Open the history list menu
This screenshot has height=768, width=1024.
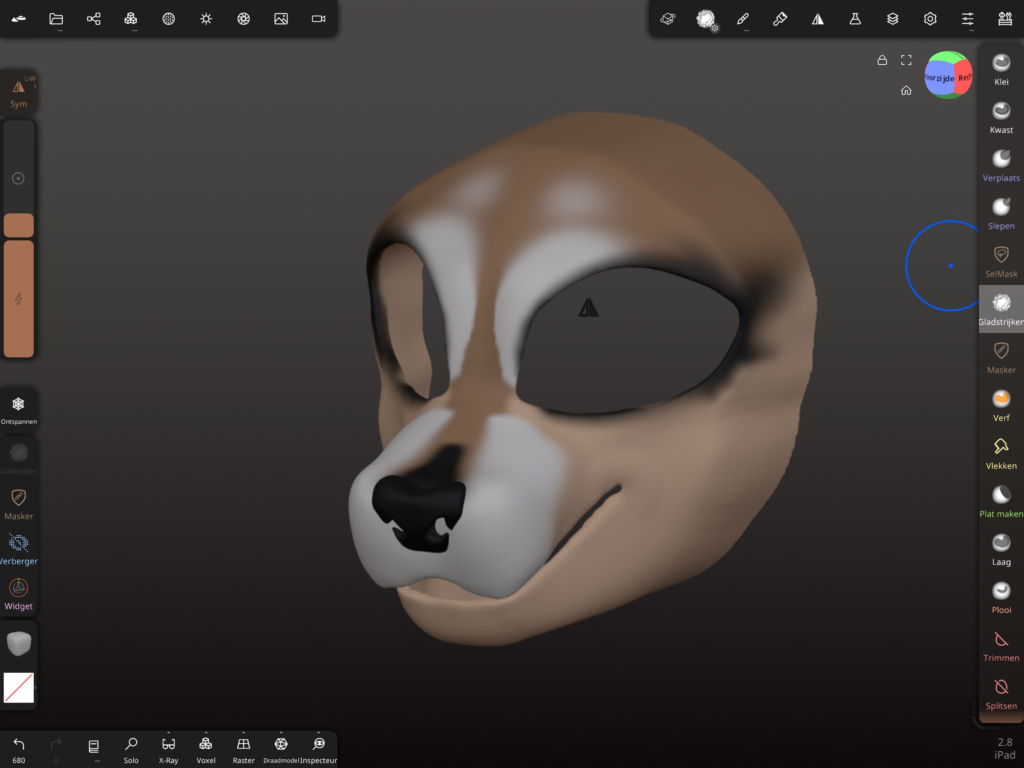(x=93, y=748)
